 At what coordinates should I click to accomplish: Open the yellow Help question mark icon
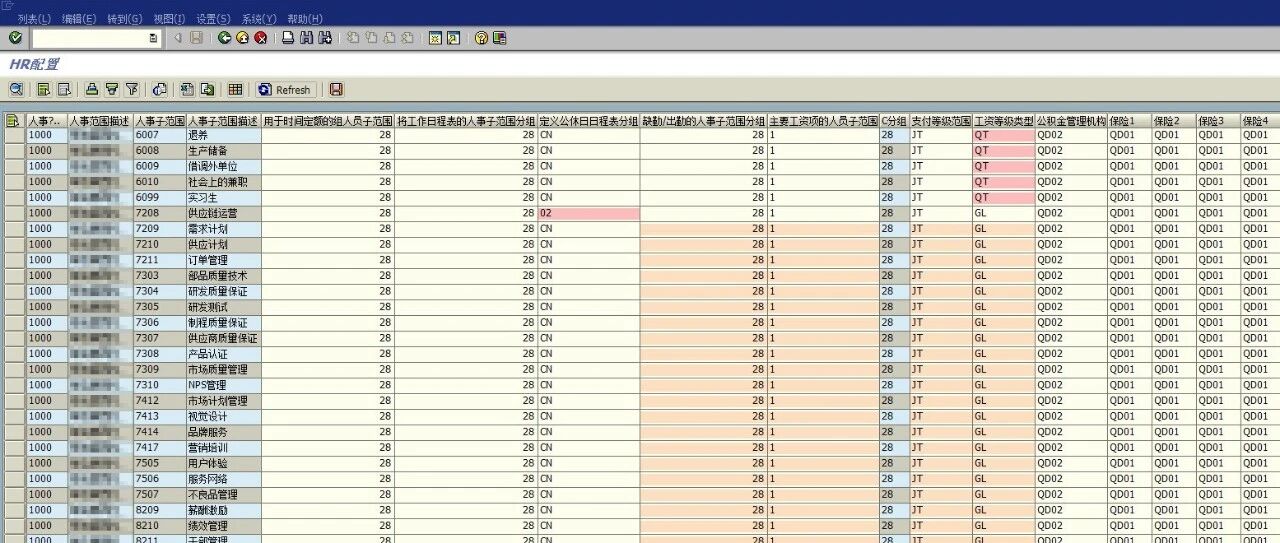click(481, 38)
